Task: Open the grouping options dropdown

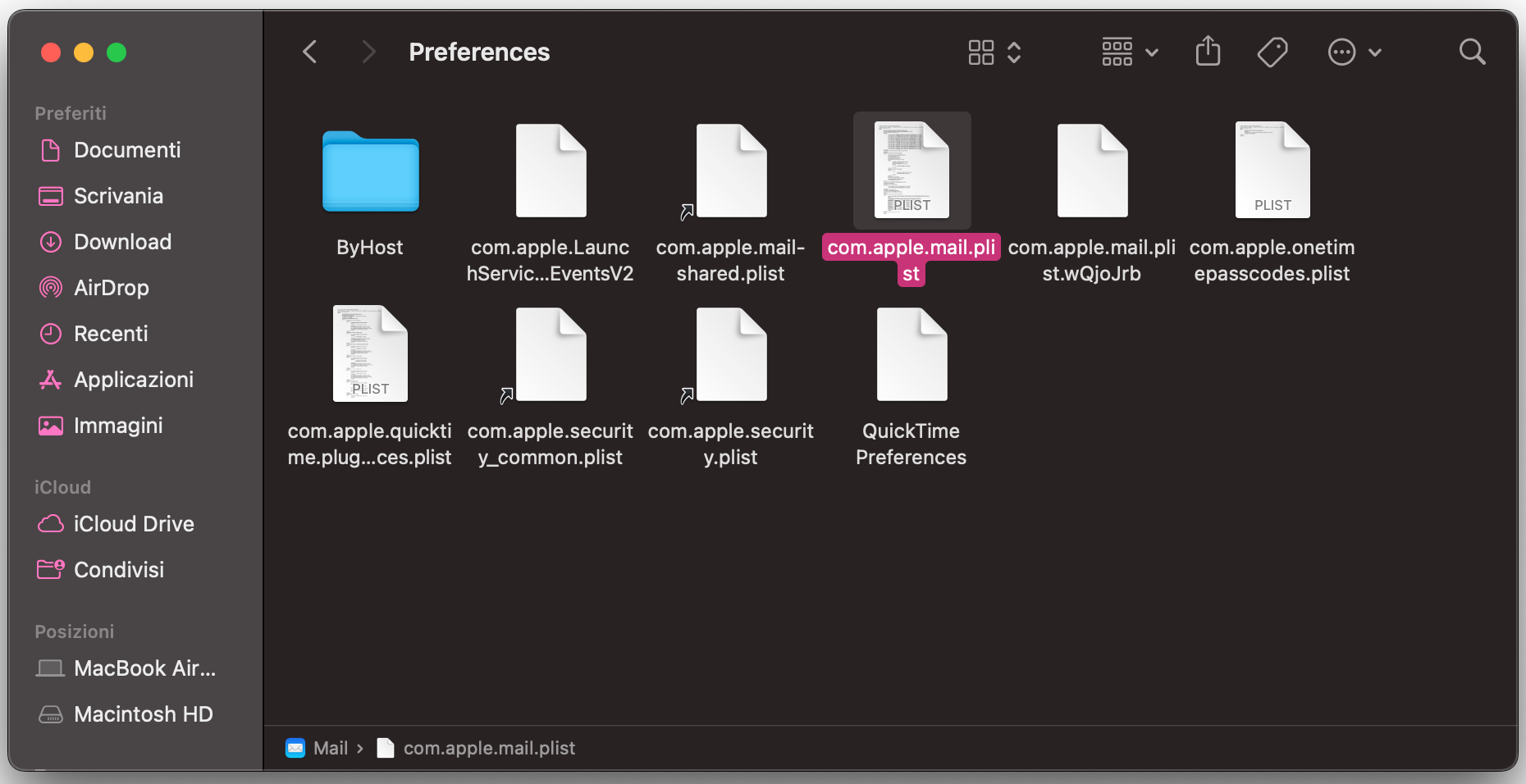Action: point(1129,52)
